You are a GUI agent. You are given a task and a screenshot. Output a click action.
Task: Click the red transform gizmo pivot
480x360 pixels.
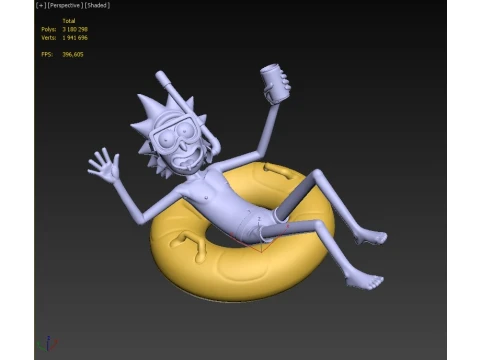click(x=261, y=252)
